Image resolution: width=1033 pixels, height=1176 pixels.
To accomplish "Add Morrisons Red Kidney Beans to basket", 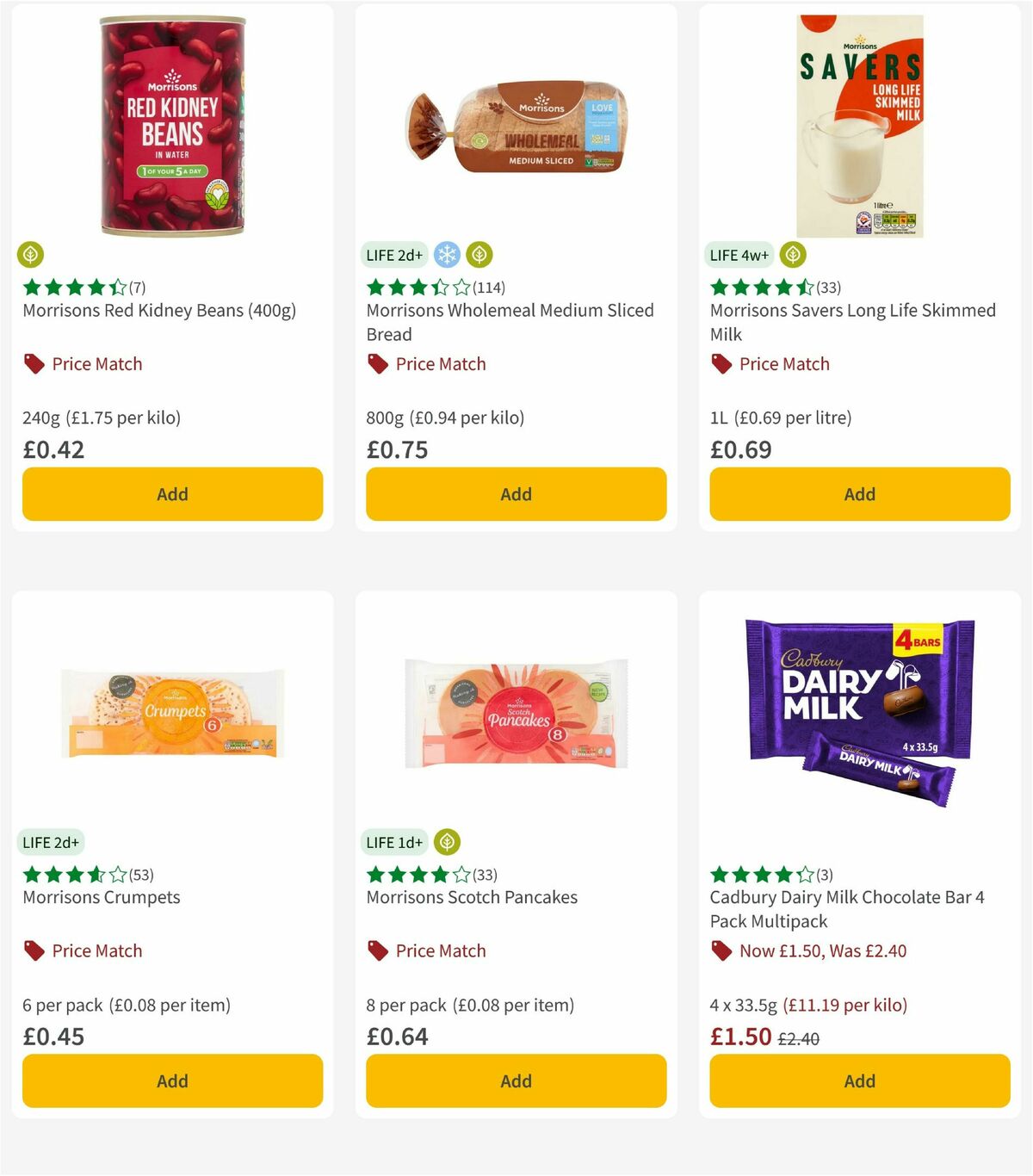I will click(172, 494).
